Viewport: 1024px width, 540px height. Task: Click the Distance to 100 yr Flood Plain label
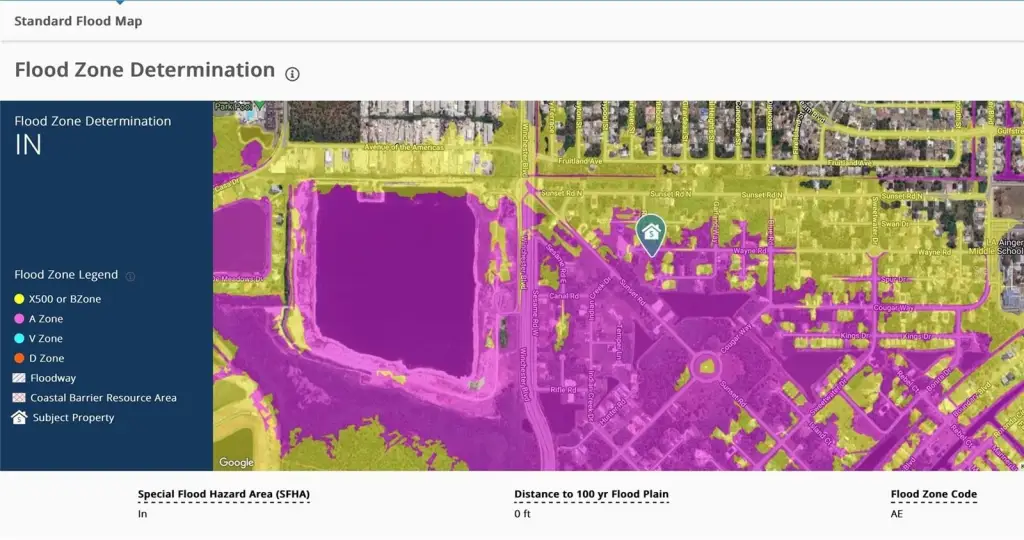(x=591, y=494)
